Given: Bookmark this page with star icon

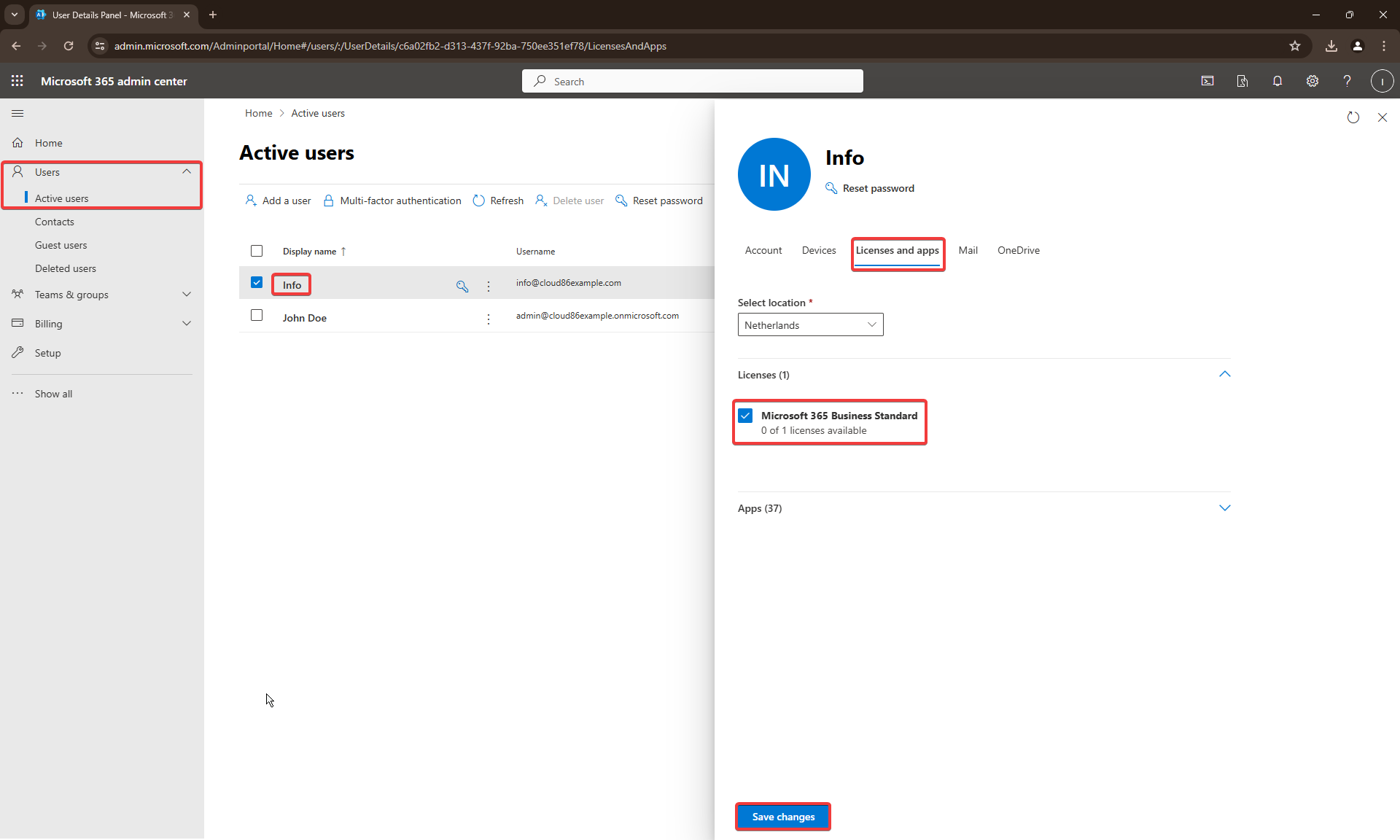Looking at the screenshot, I should coord(1295,46).
